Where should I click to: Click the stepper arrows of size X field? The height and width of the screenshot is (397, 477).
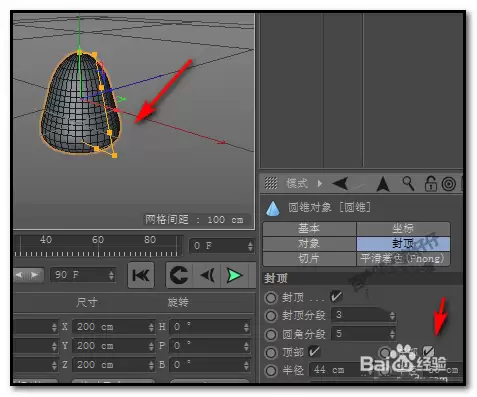151,327
